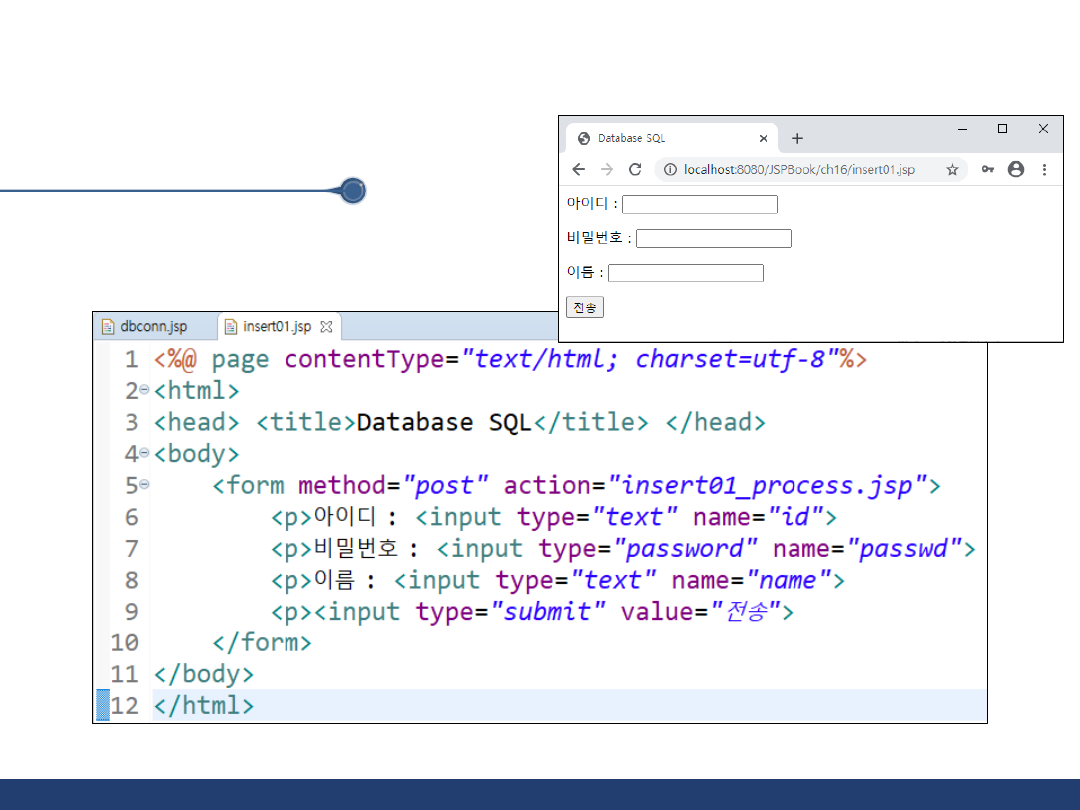View site info icon beside localhost URL
The width and height of the screenshot is (1080, 810).
coord(670,170)
